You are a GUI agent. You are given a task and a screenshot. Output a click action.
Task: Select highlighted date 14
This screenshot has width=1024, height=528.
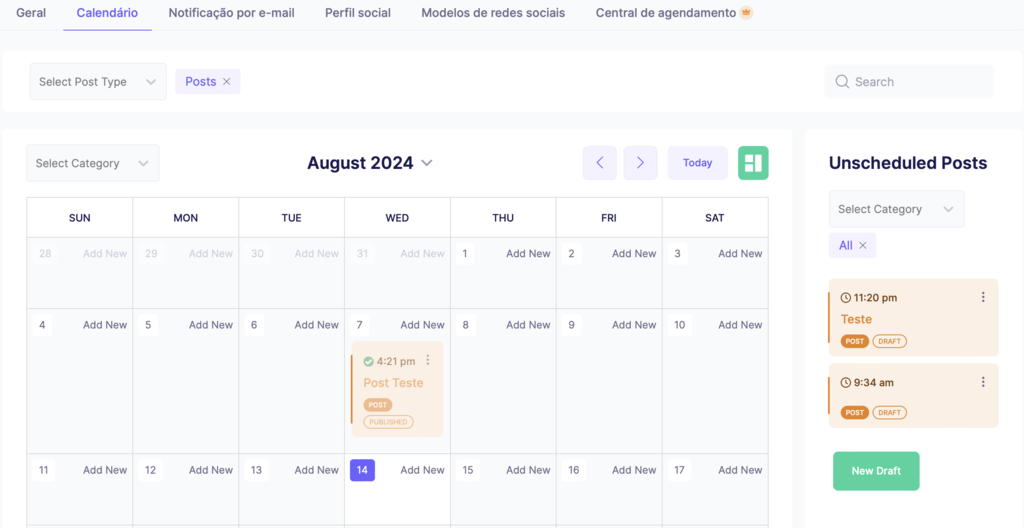click(362, 470)
